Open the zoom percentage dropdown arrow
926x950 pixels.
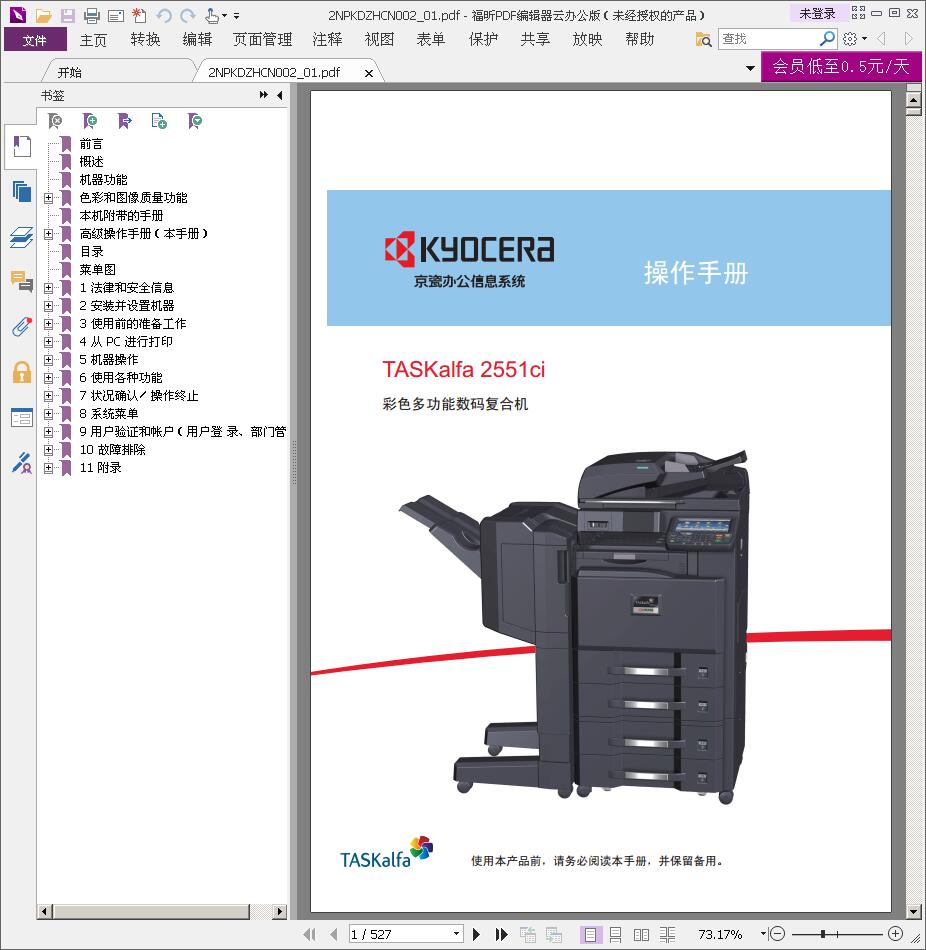[x=763, y=934]
